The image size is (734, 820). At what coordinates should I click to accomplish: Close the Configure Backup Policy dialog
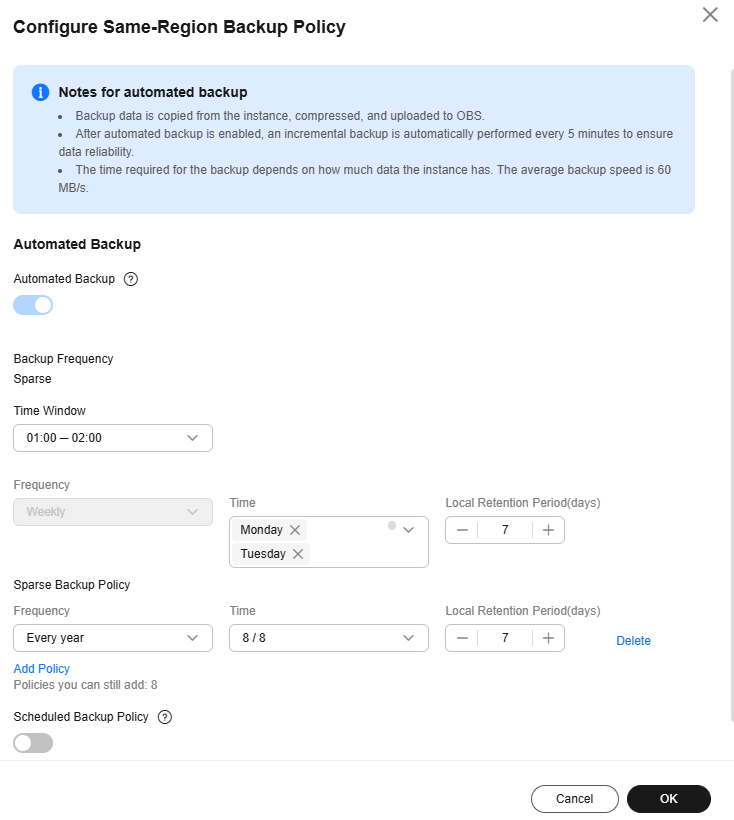coord(710,15)
